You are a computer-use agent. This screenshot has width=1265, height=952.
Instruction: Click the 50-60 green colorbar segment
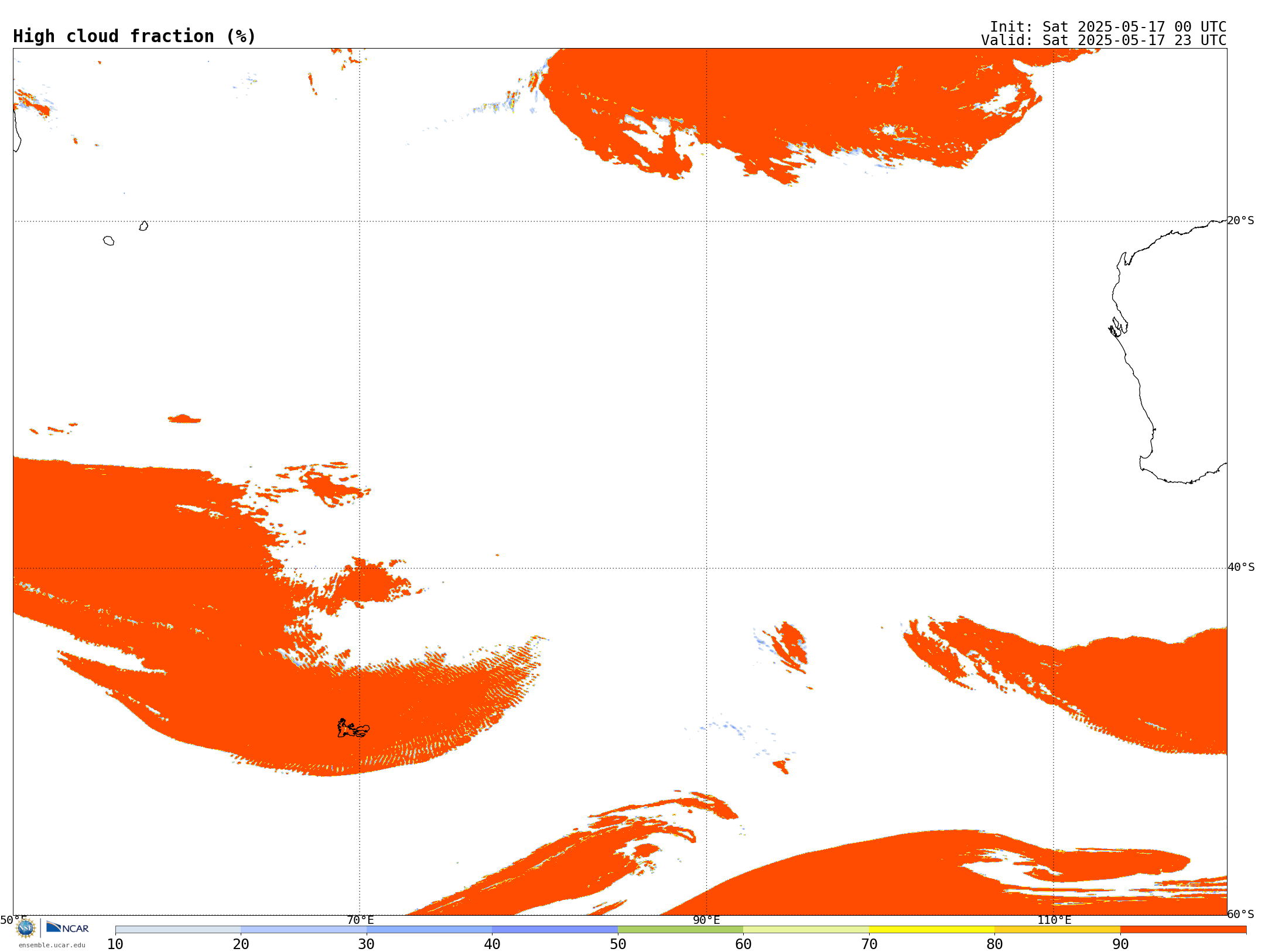coord(681,930)
